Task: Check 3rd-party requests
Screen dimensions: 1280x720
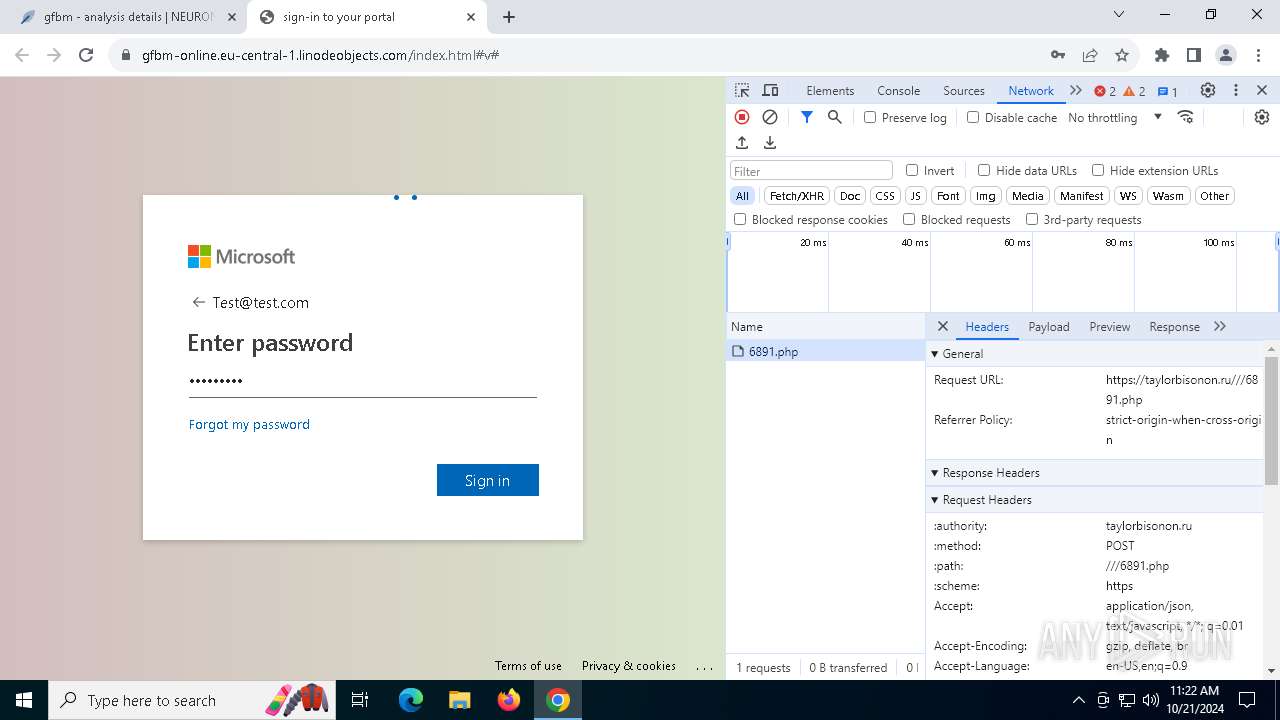Action: [1032, 219]
